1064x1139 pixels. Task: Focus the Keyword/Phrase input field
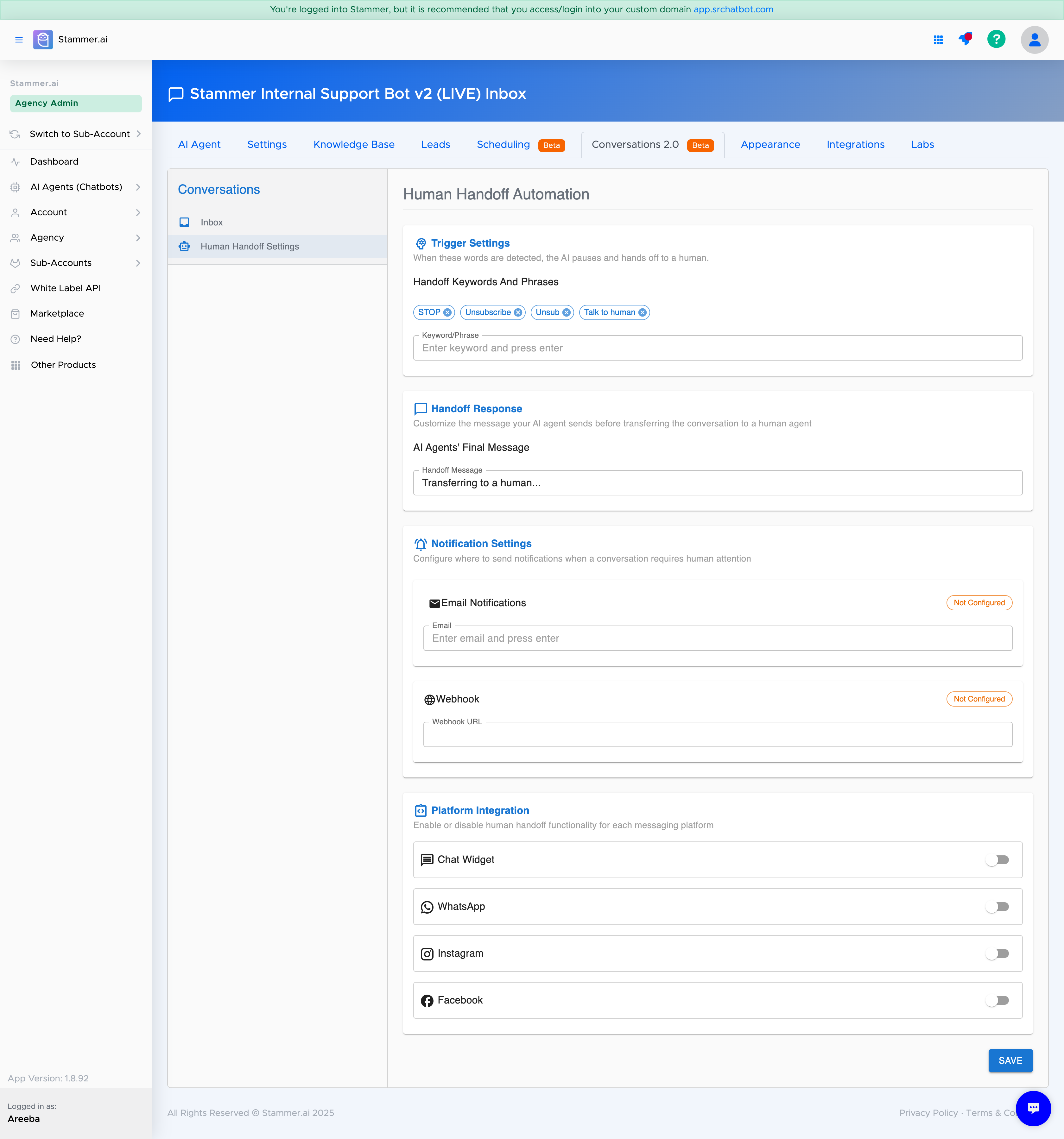718,348
